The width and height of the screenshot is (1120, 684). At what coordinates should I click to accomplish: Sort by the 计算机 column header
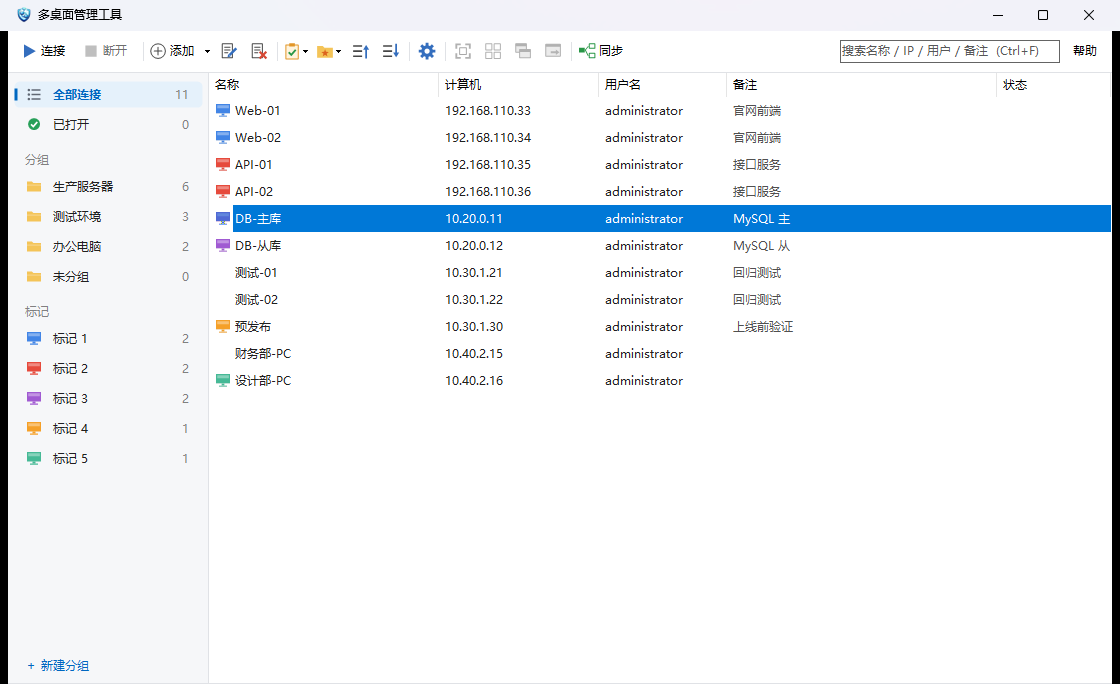point(518,84)
